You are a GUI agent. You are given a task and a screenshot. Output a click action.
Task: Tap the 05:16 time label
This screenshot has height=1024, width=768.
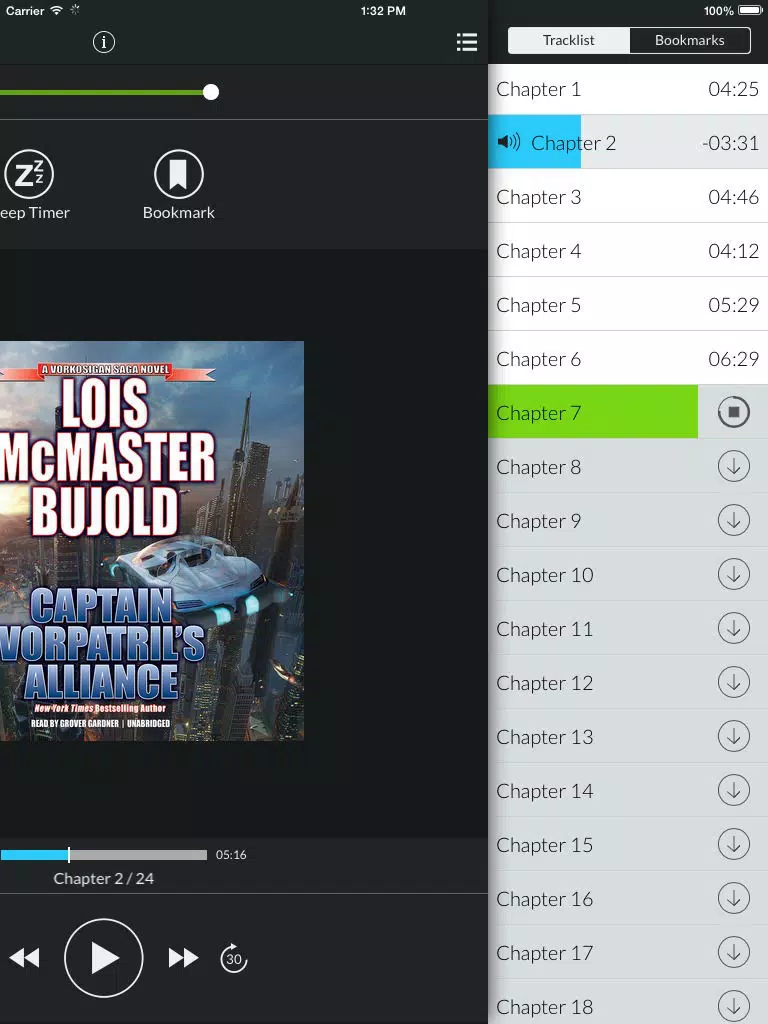(x=231, y=855)
